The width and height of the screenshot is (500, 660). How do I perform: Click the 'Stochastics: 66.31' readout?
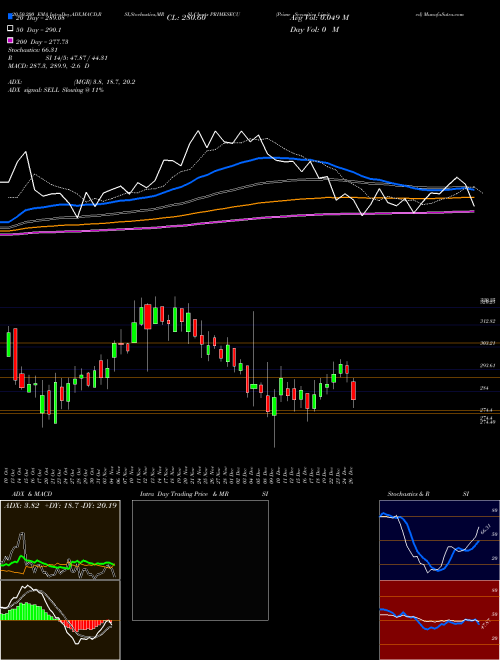[x=32, y=50]
